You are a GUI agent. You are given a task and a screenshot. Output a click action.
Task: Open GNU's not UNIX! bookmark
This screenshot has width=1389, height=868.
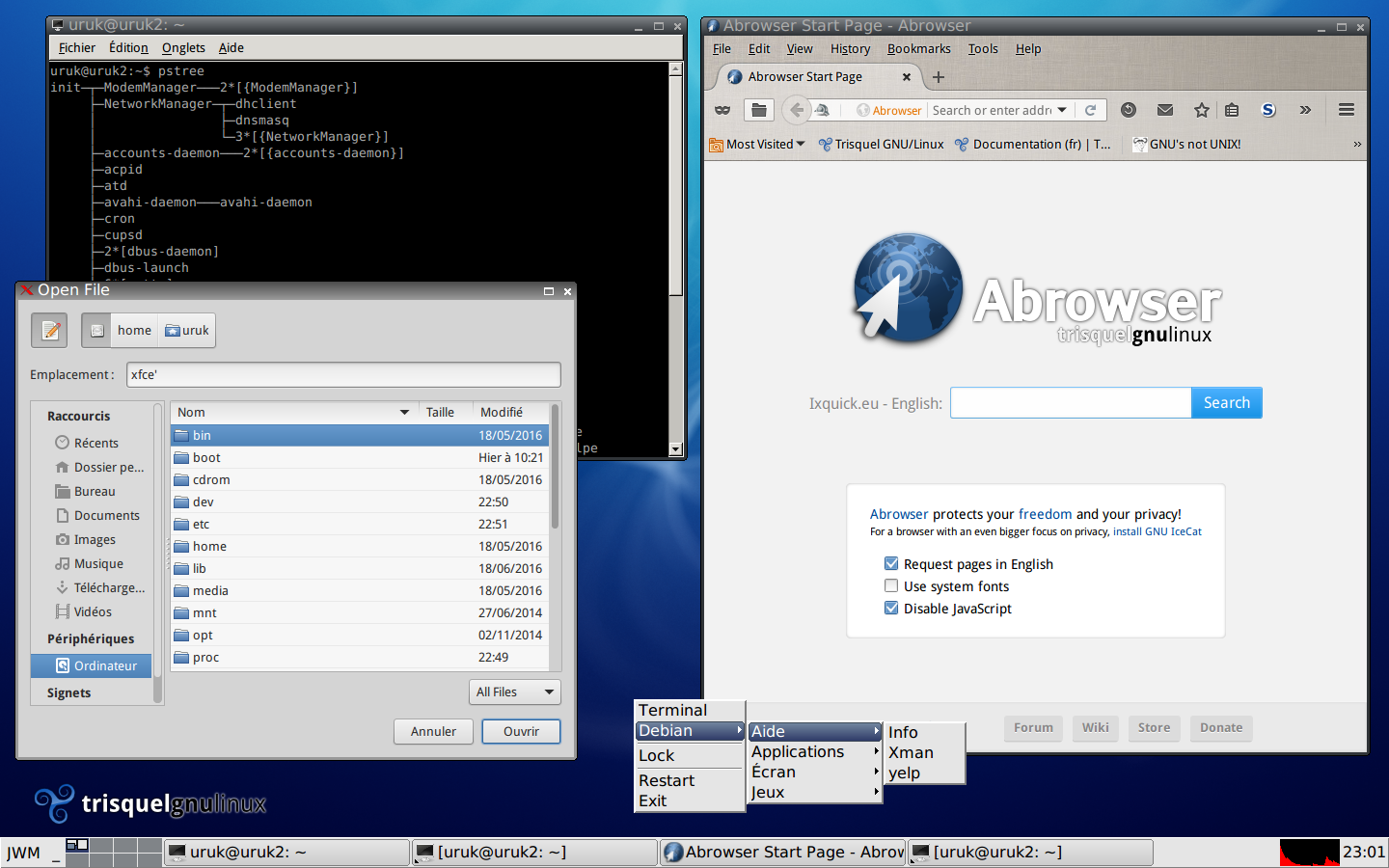coord(1186,144)
